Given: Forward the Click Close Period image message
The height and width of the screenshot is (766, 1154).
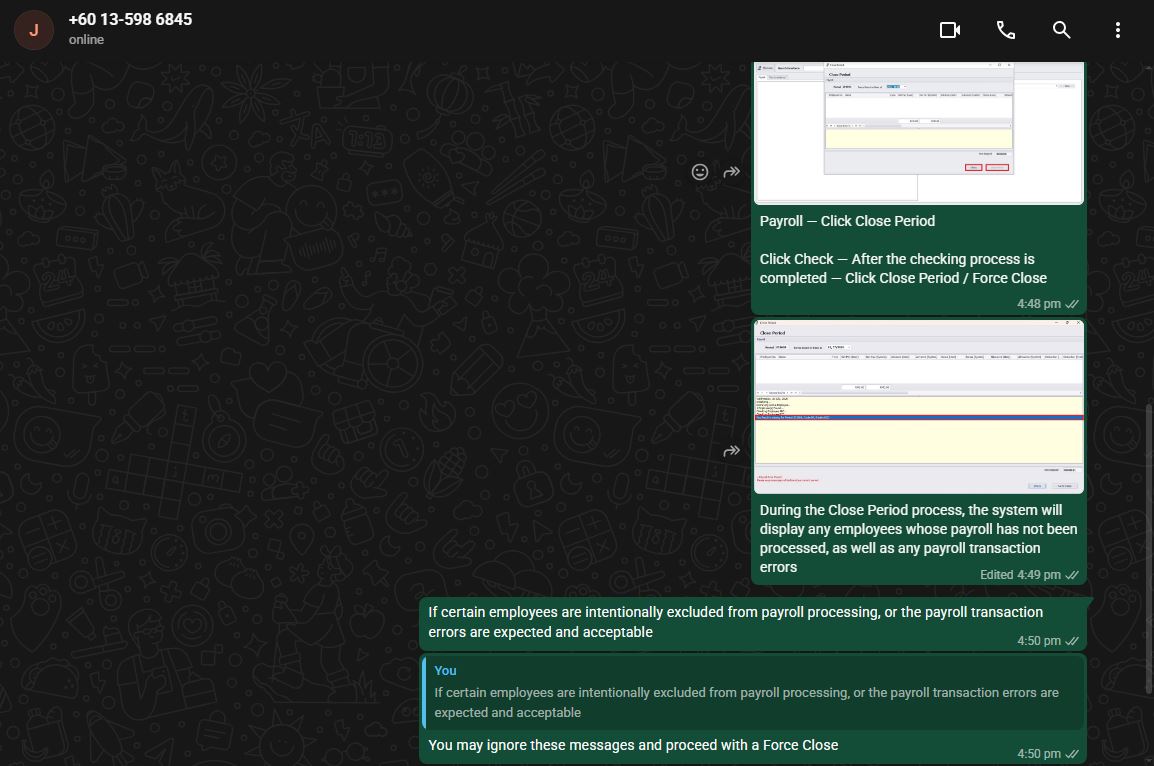Looking at the screenshot, I should 732,171.
